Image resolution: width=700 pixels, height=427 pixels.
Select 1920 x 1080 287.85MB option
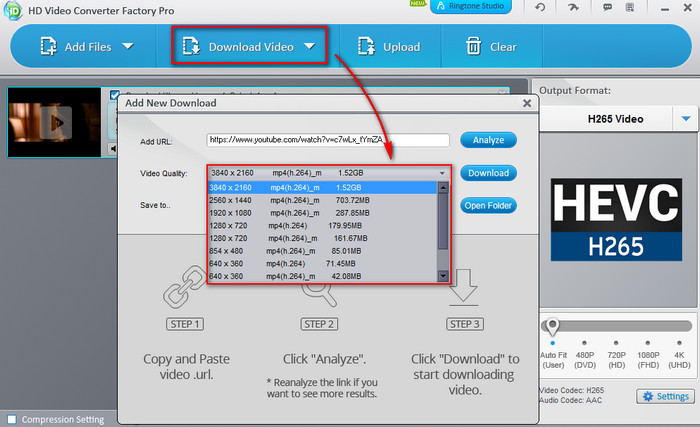[x=323, y=213]
